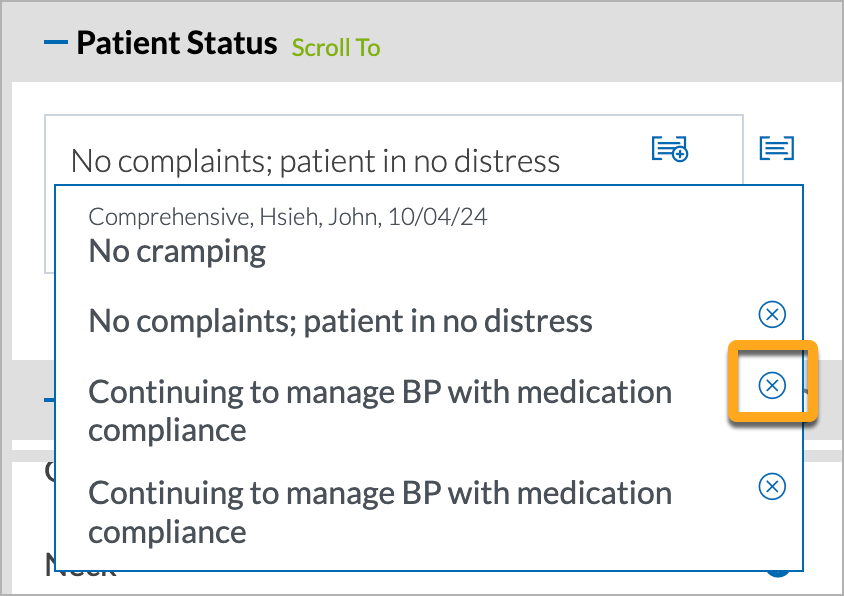
Task: Select the 'No cramping' suggestion
Action: [177, 251]
